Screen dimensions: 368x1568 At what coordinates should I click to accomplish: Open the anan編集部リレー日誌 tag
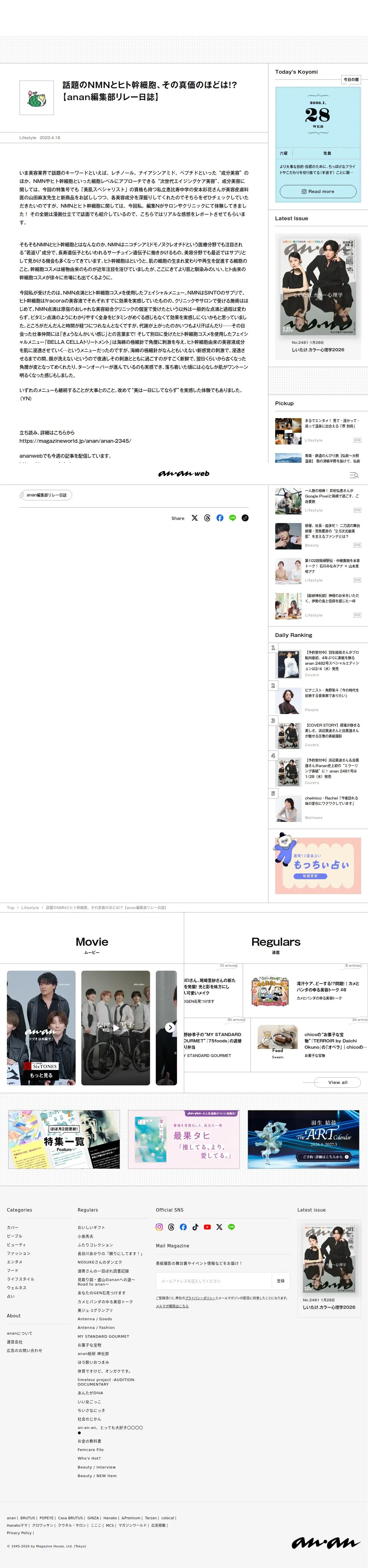click(x=46, y=495)
